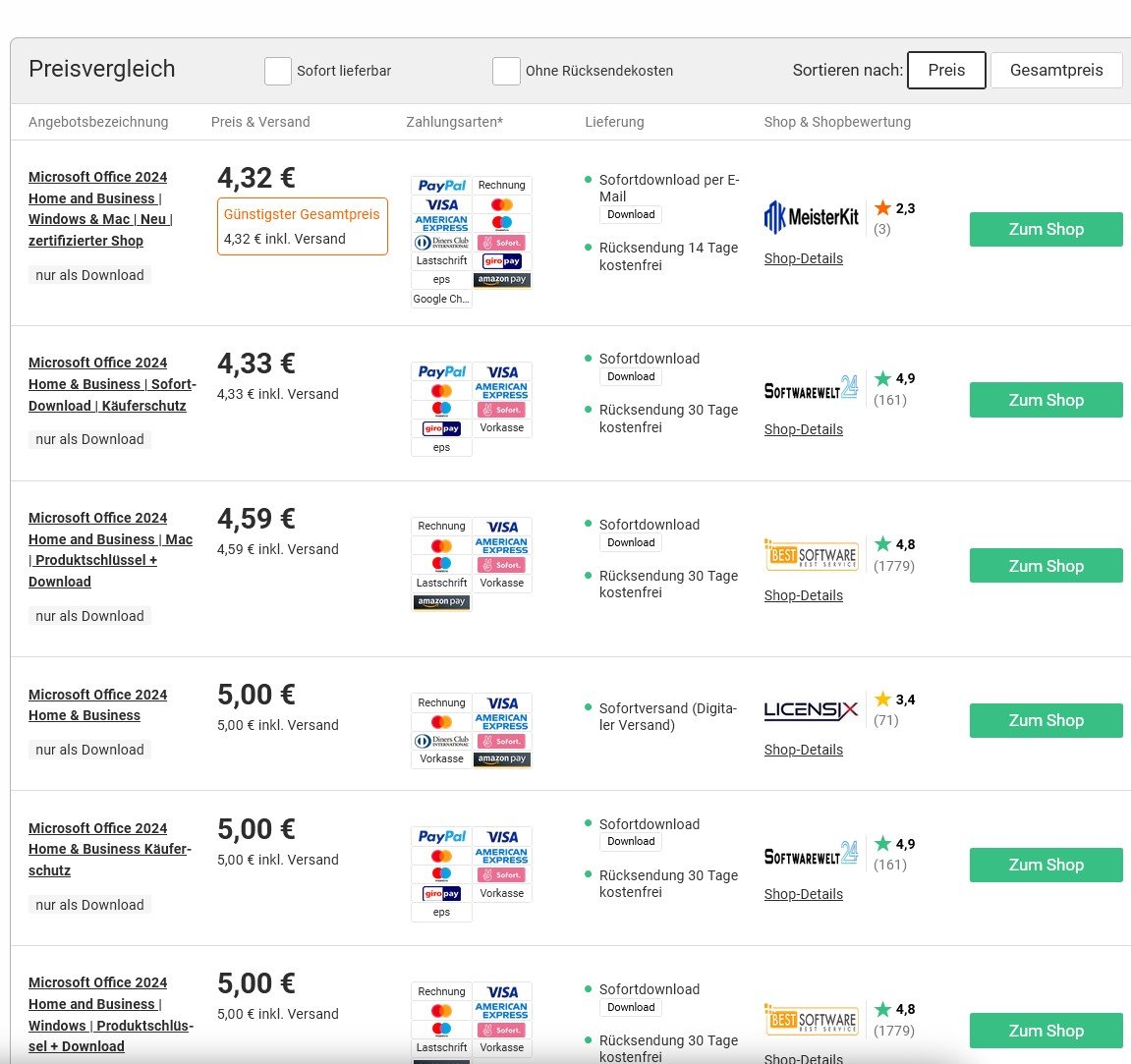This screenshot has height=1064, width=1131.
Task: Click the MeisterKit shop logo
Action: pyautogui.click(x=811, y=217)
